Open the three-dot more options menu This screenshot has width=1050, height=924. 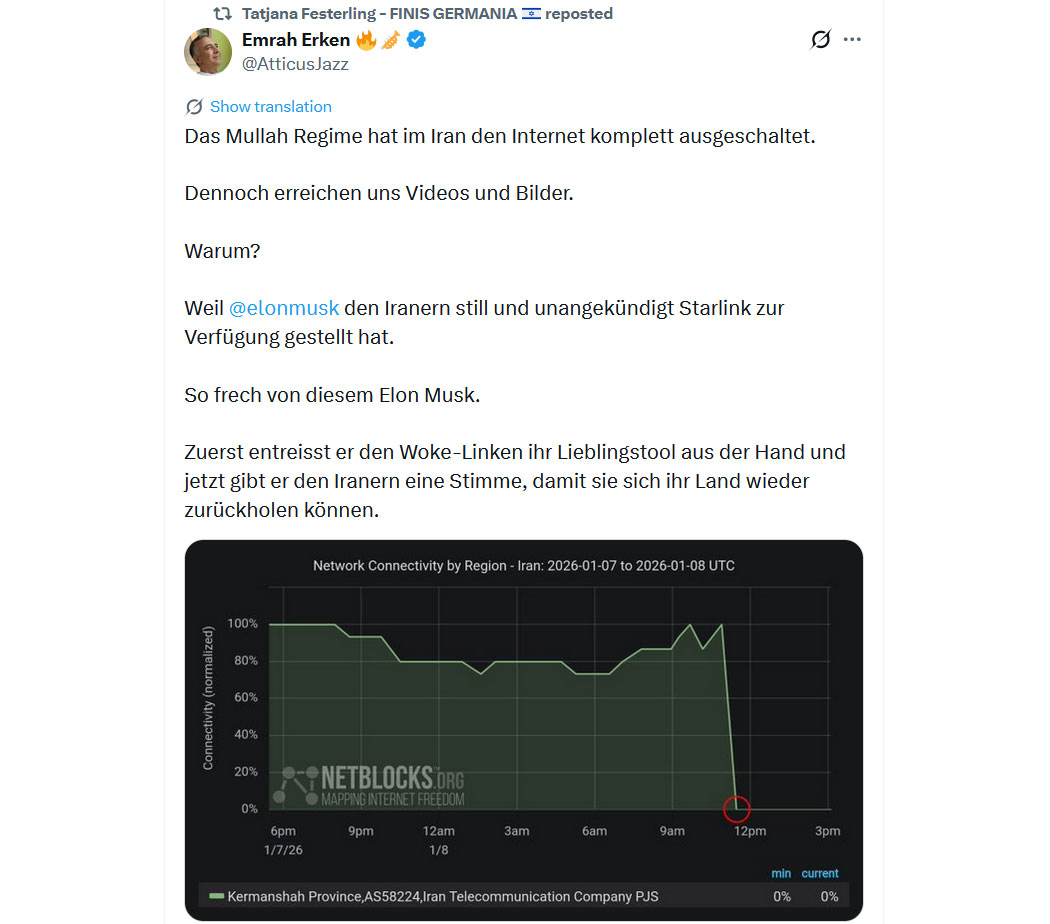coord(852,40)
